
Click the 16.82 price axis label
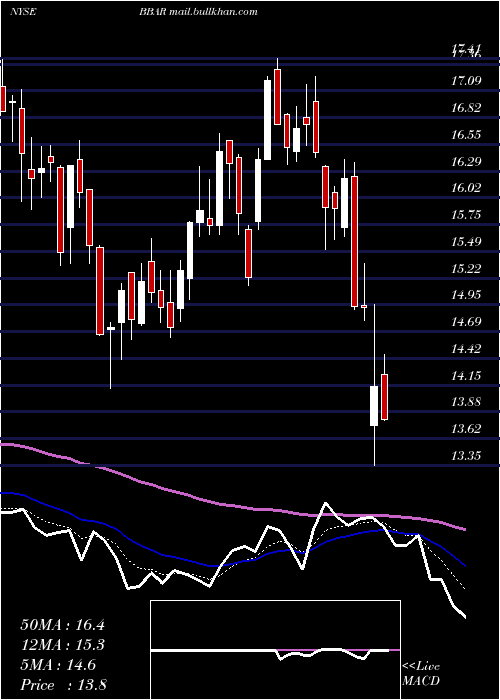tap(466, 108)
